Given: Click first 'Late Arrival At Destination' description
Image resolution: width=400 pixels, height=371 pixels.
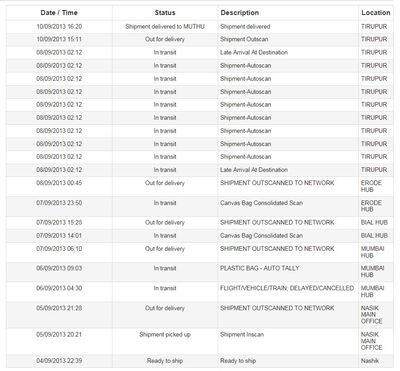Looking at the screenshot, I should click(x=254, y=52).
